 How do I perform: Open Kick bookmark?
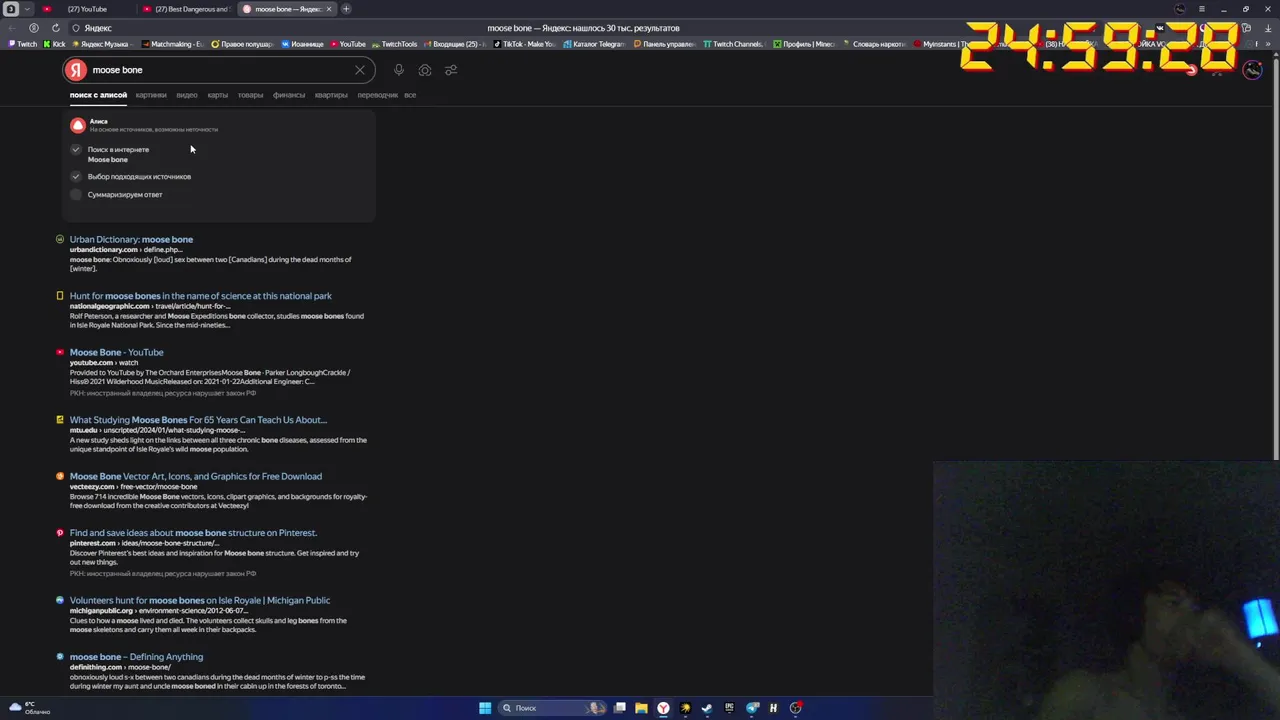(x=55, y=44)
